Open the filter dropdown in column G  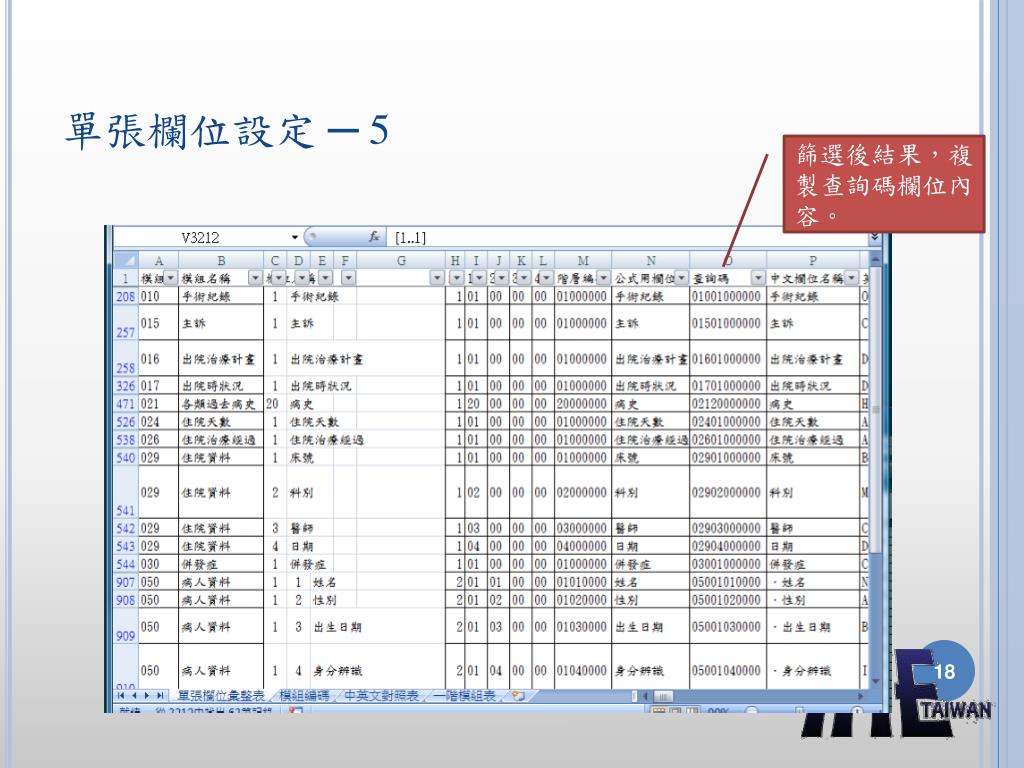click(x=437, y=278)
